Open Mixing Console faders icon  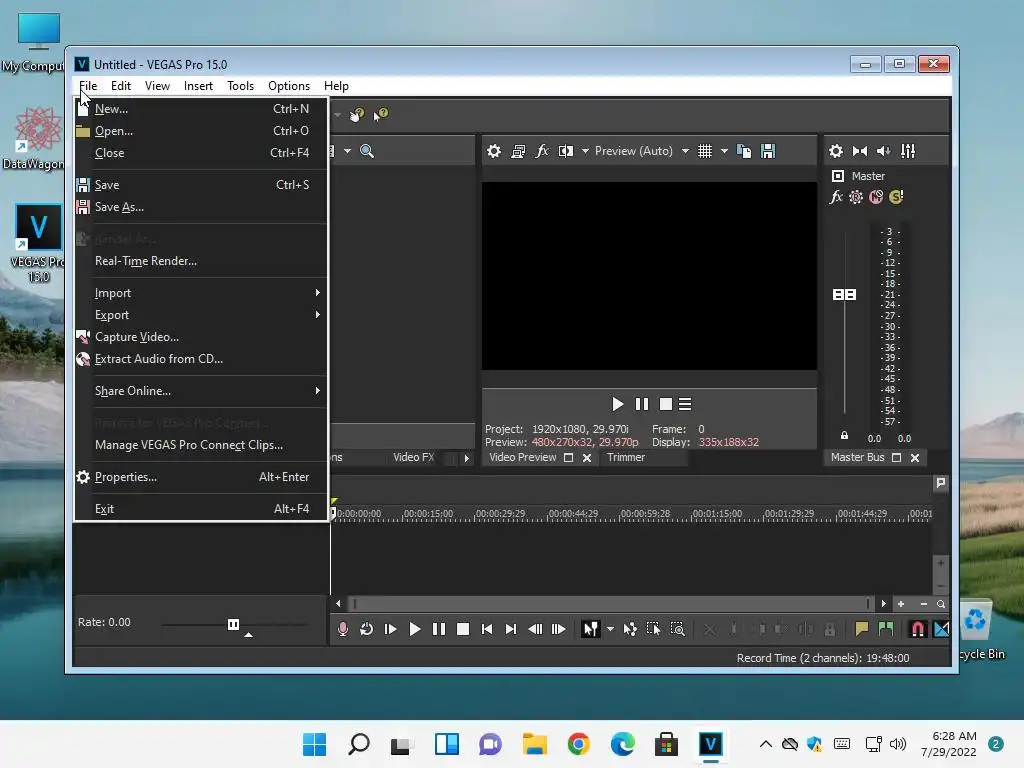coord(908,152)
